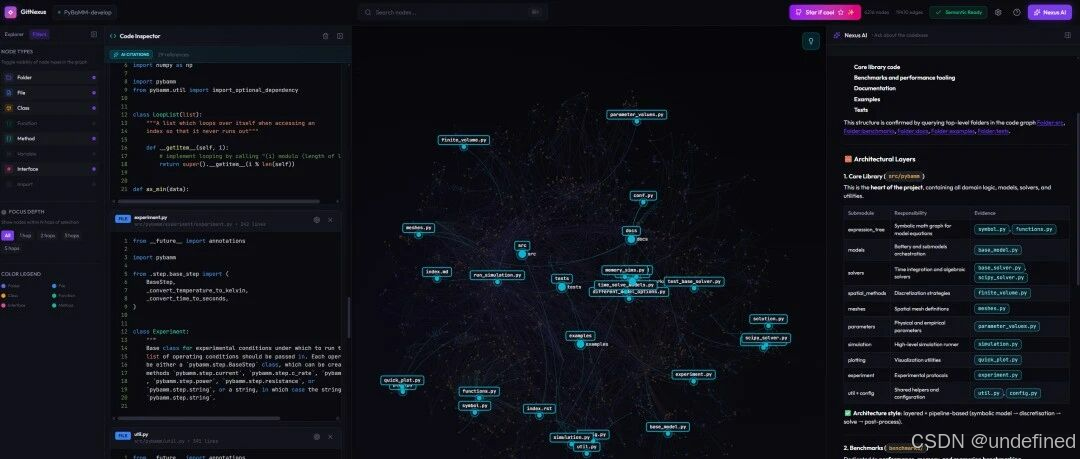The width and height of the screenshot is (1080, 459).
Task: Focus the Search nodes field
Action: (x=453, y=12)
